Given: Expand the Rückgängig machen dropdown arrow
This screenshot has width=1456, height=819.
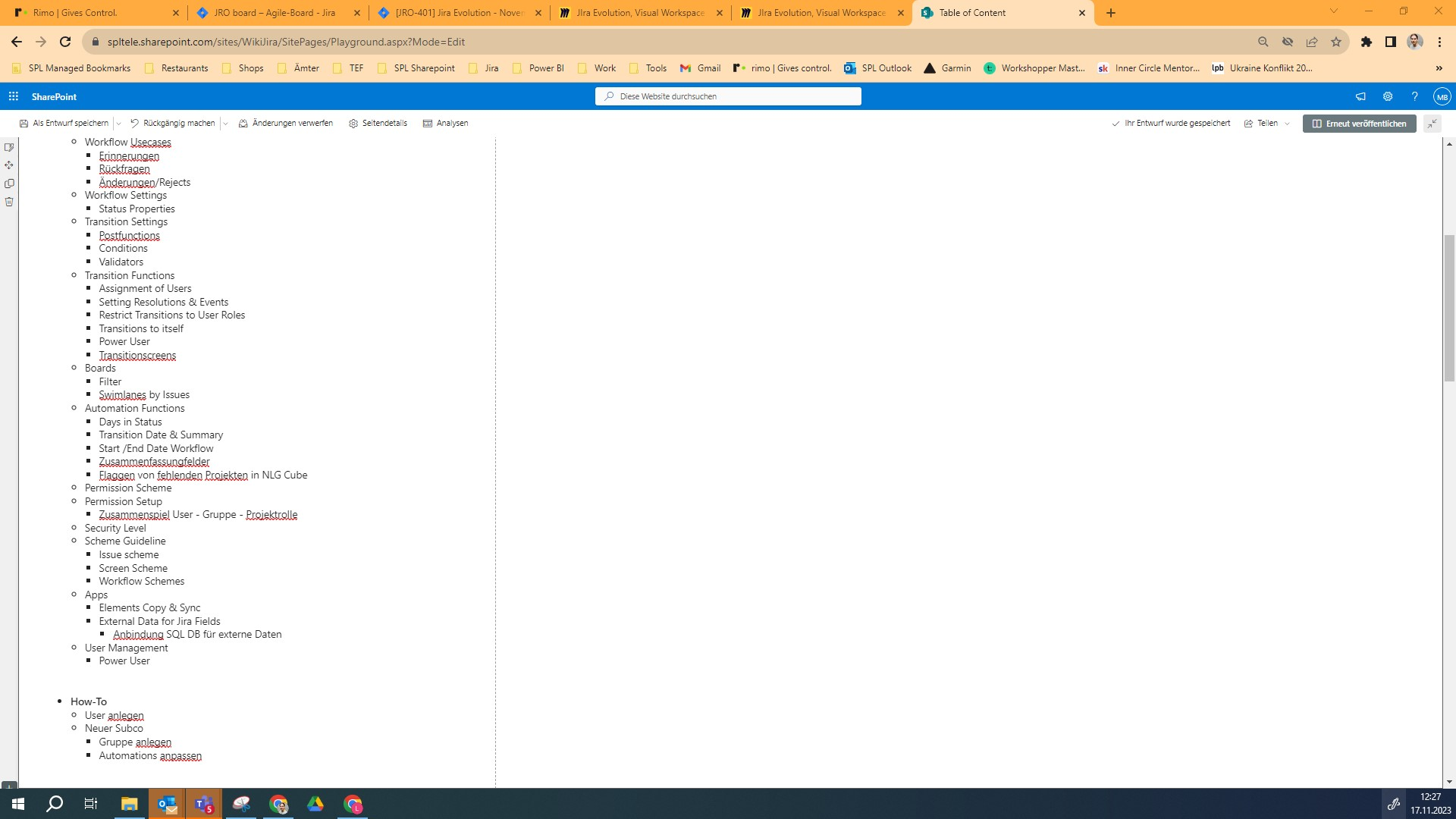Looking at the screenshot, I should pyautogui.click(x=225, y=124).
